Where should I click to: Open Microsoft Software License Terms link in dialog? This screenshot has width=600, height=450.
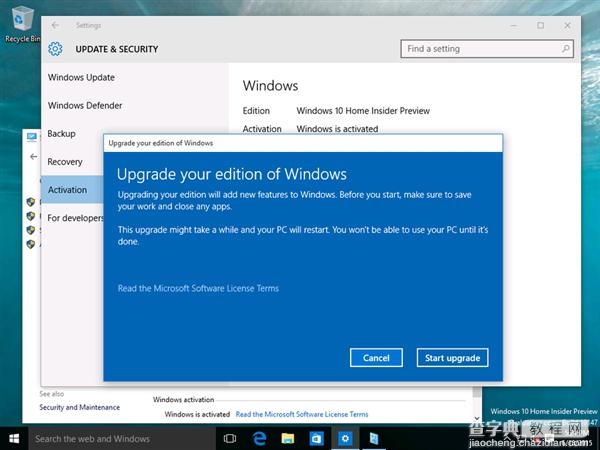click(x=198, y=288)
